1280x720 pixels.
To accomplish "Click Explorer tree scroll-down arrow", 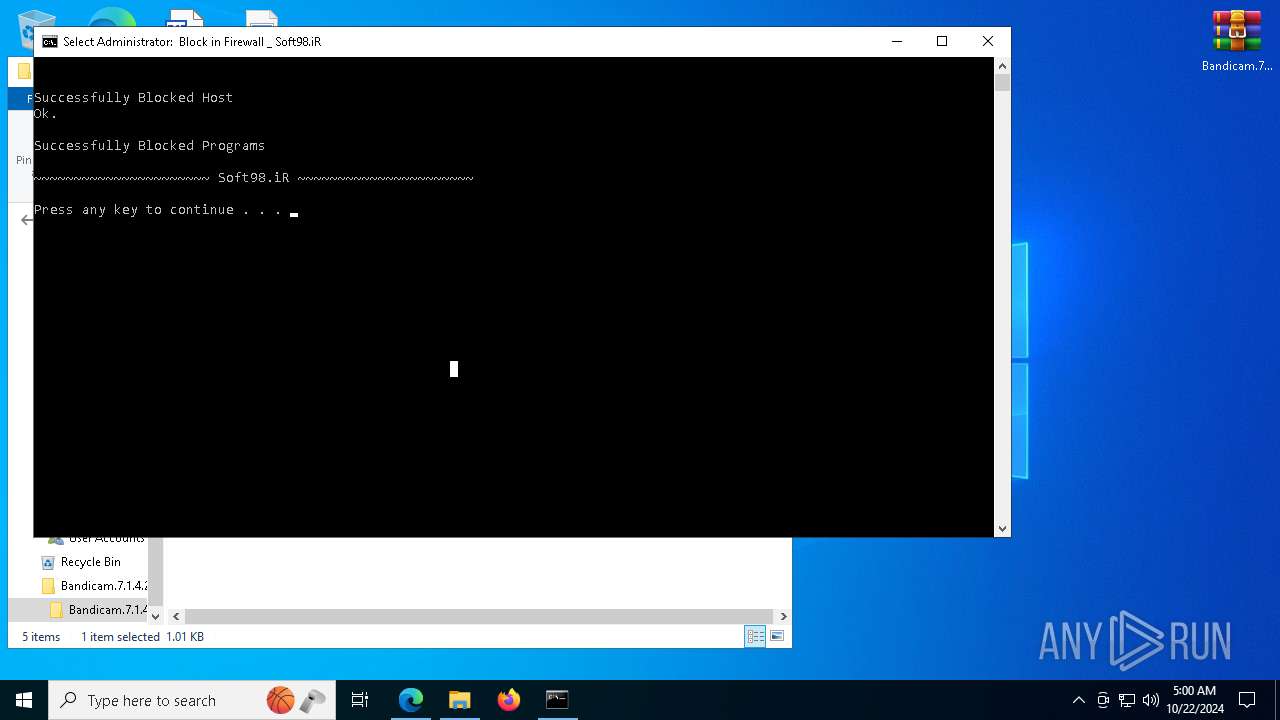I will click(x=155, y=617).
